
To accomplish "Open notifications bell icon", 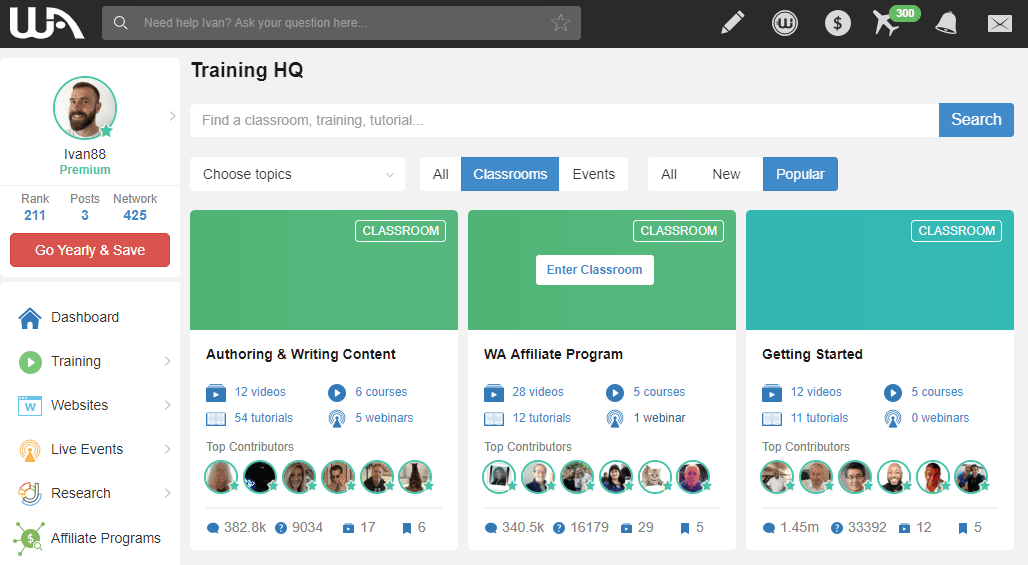I will pos(946,23).
